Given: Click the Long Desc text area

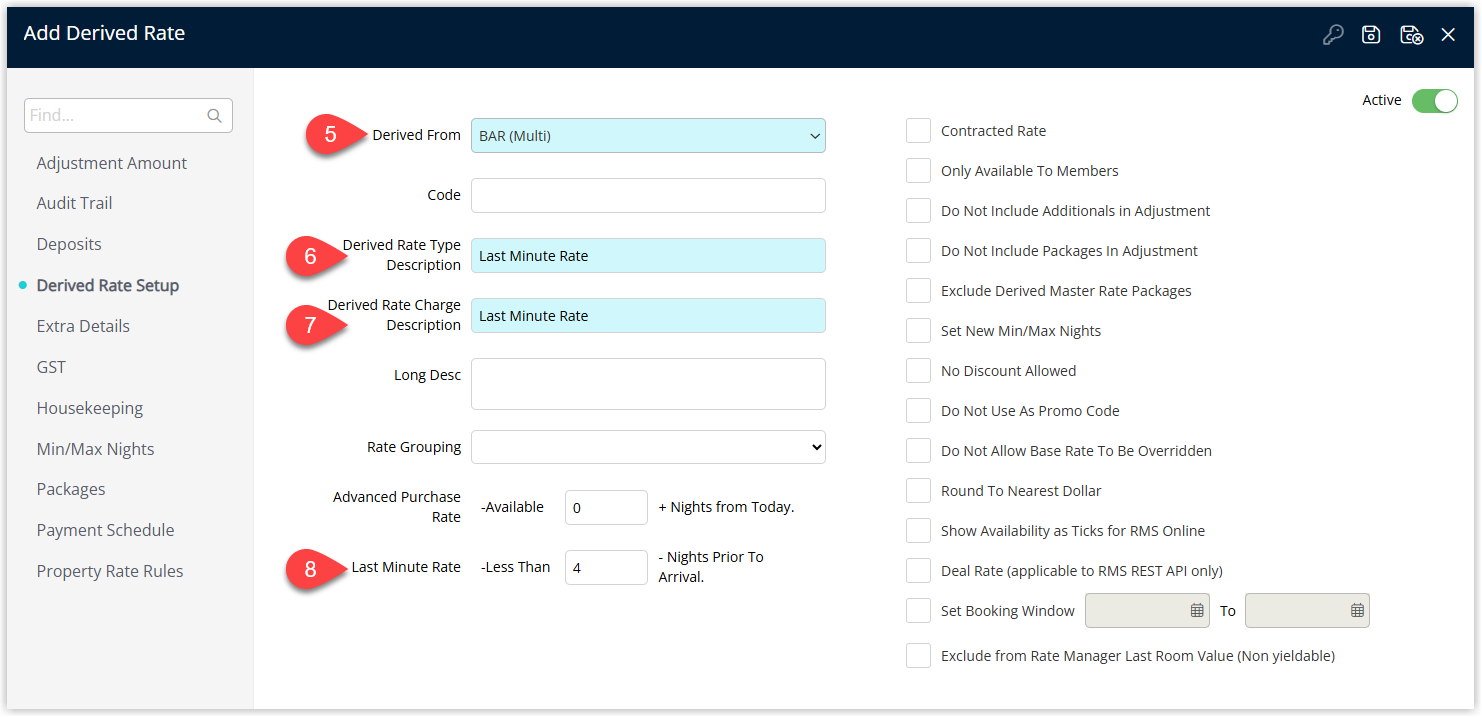Looking at the screenshot, I should click(648, 384).
